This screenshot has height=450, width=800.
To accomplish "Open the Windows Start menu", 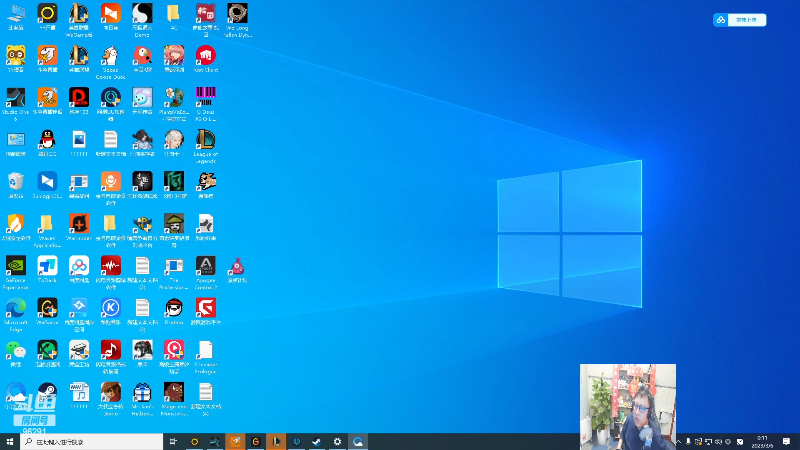I will pyautogui.click(x=10, y=441).
